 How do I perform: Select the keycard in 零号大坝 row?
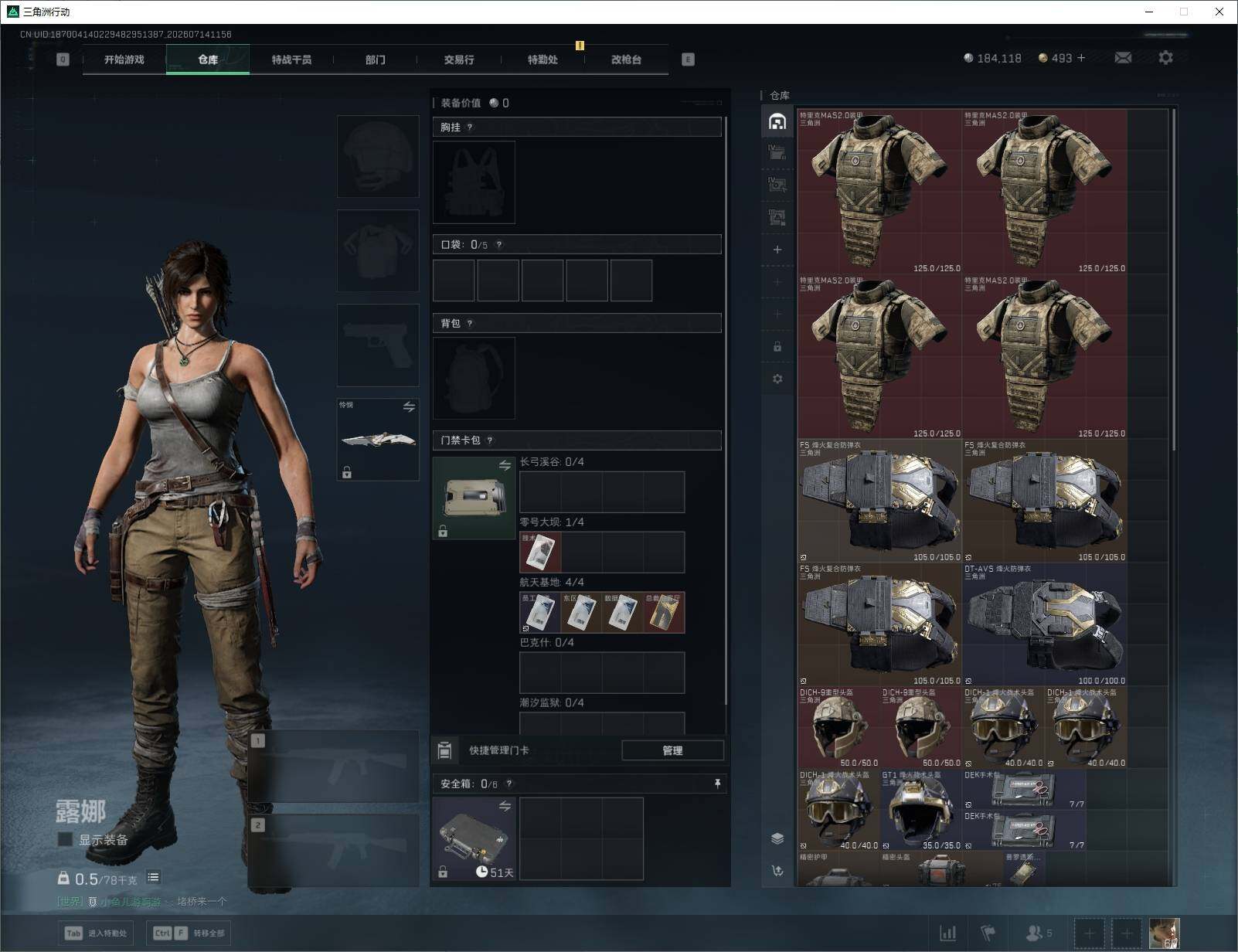tap(540, 552)
